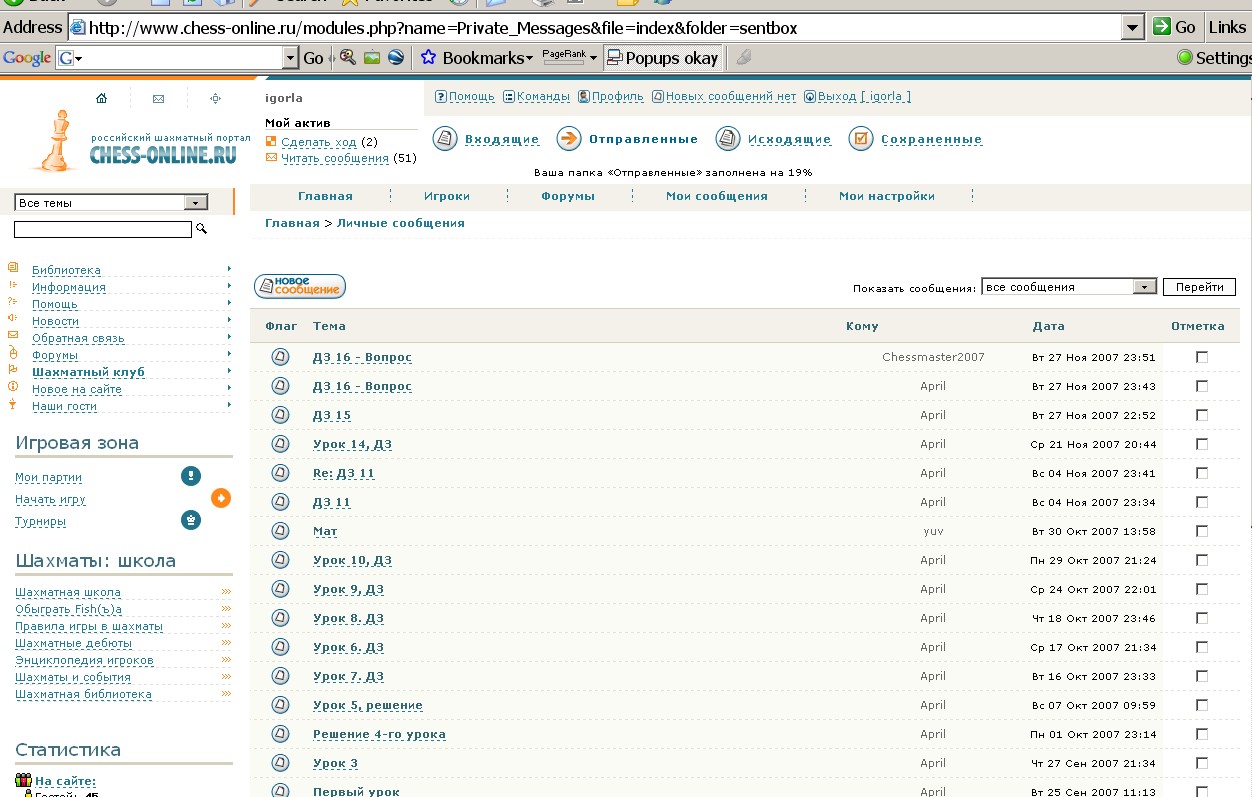Check the box for ДЗ 16 sent 23:43
Image resolution: width=1252 pixels, height=797 pixels.
1202,386
